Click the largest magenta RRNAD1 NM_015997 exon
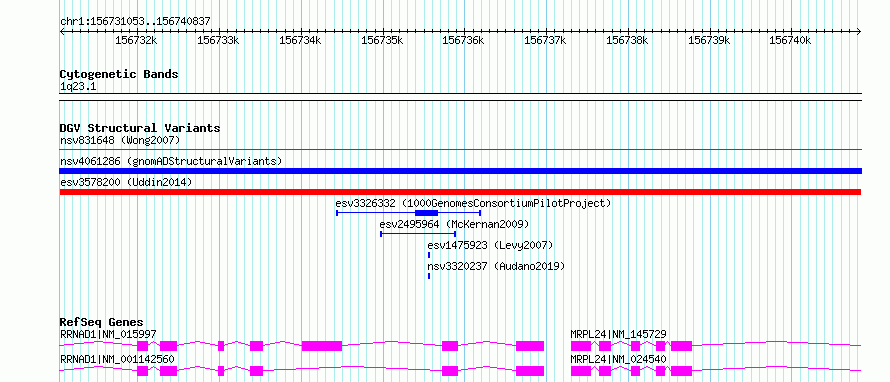The image size is (890, 382). (322, 346)
